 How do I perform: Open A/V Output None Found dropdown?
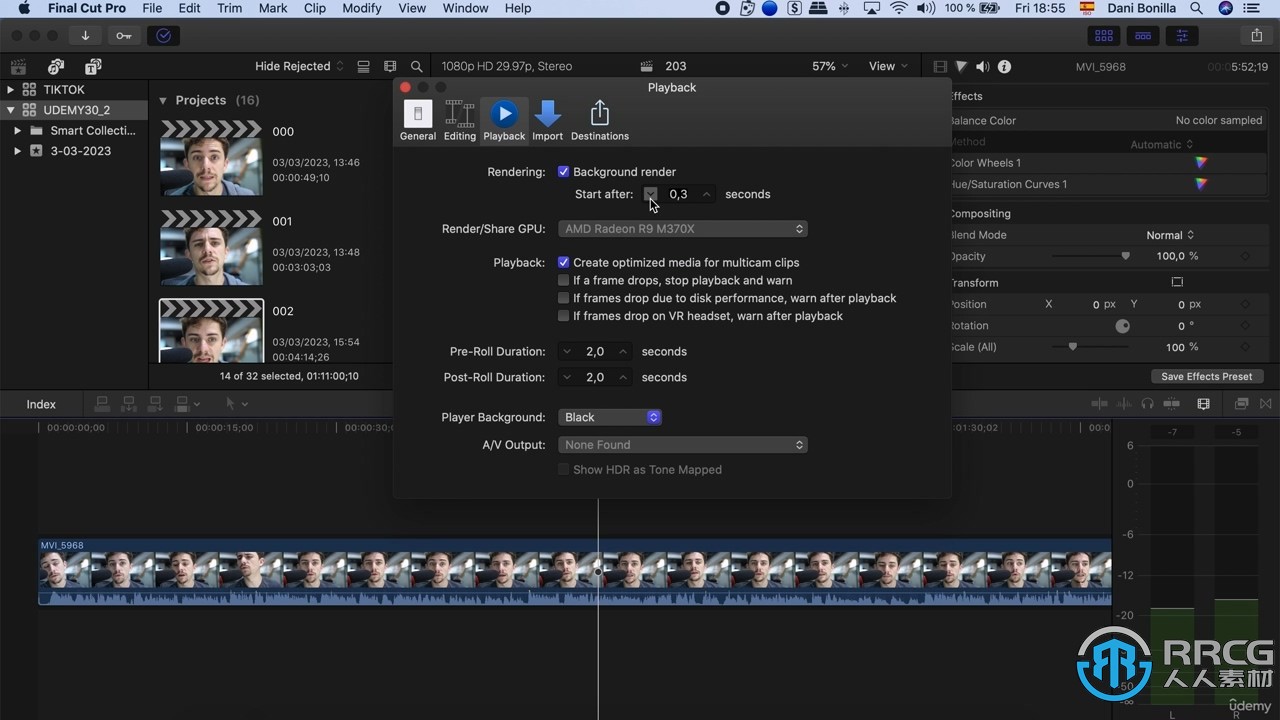pos(683,445)
